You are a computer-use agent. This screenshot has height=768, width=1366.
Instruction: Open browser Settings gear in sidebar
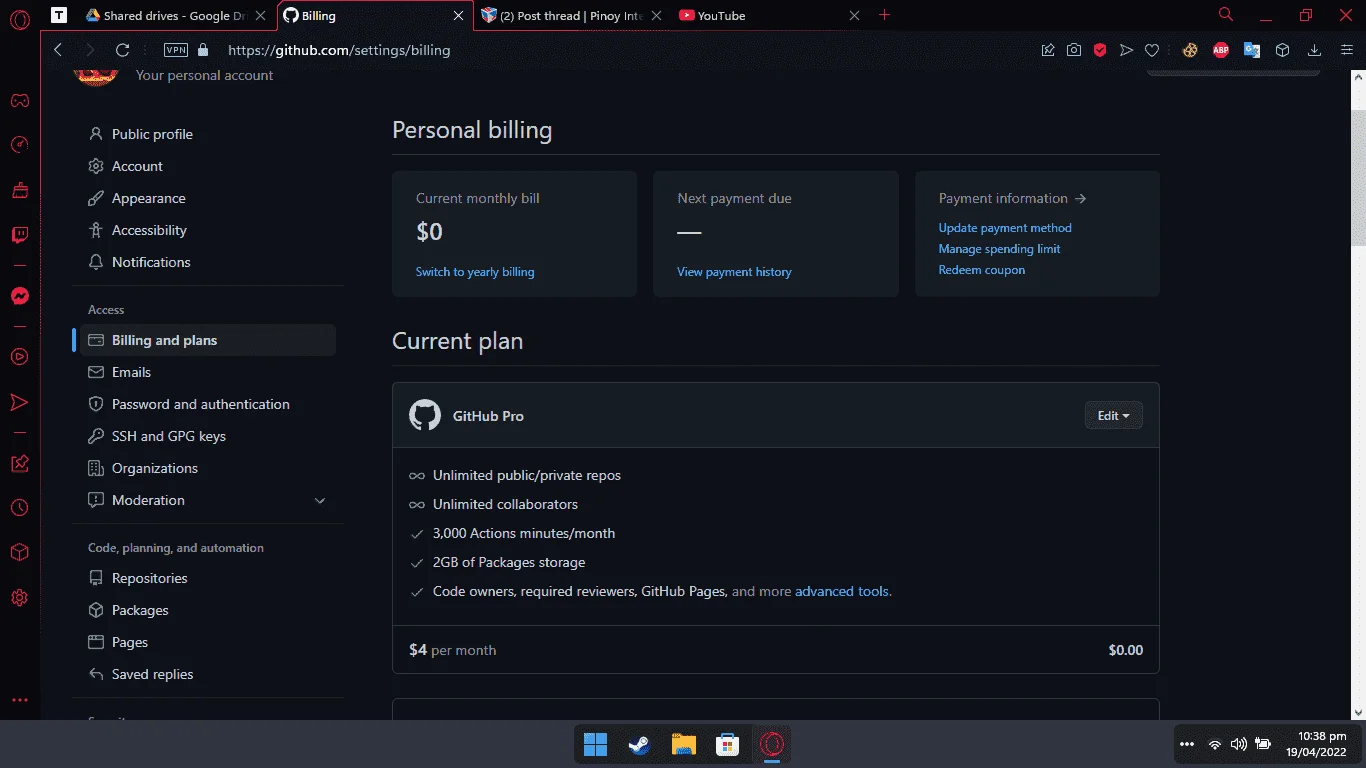19,598
